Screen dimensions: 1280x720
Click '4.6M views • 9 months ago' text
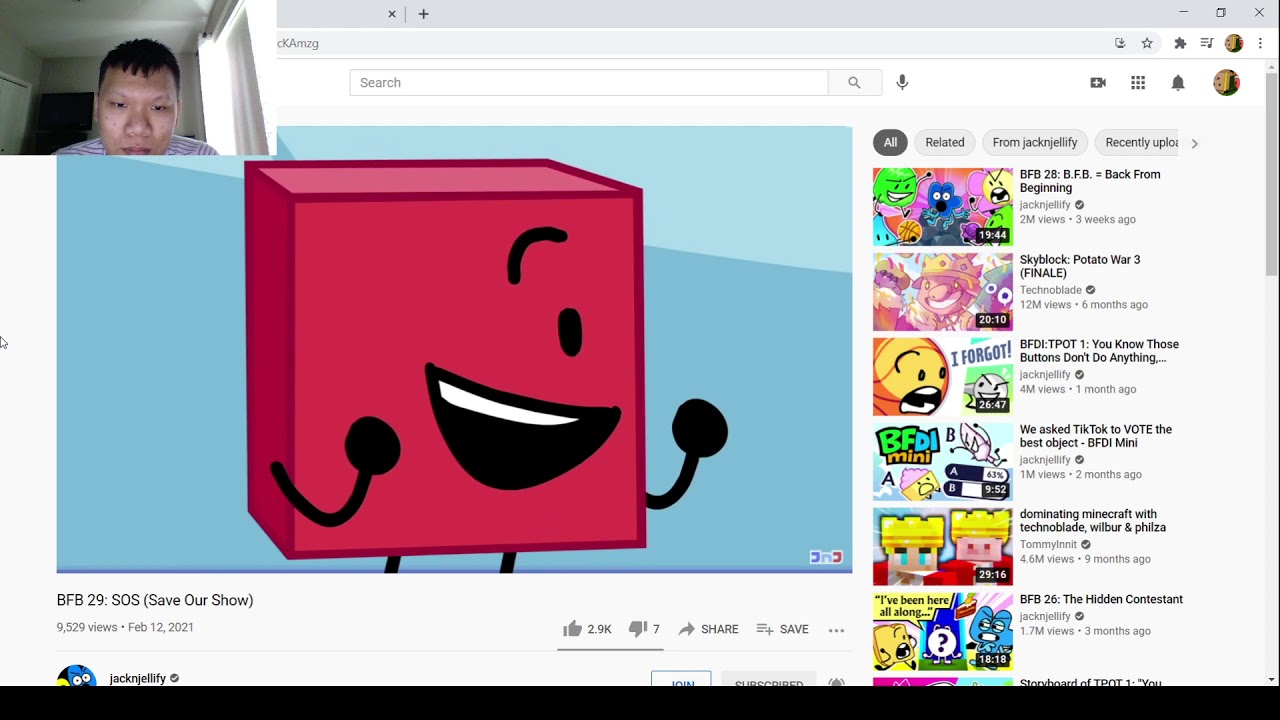pyautogui.click(x=1085, y=560)
